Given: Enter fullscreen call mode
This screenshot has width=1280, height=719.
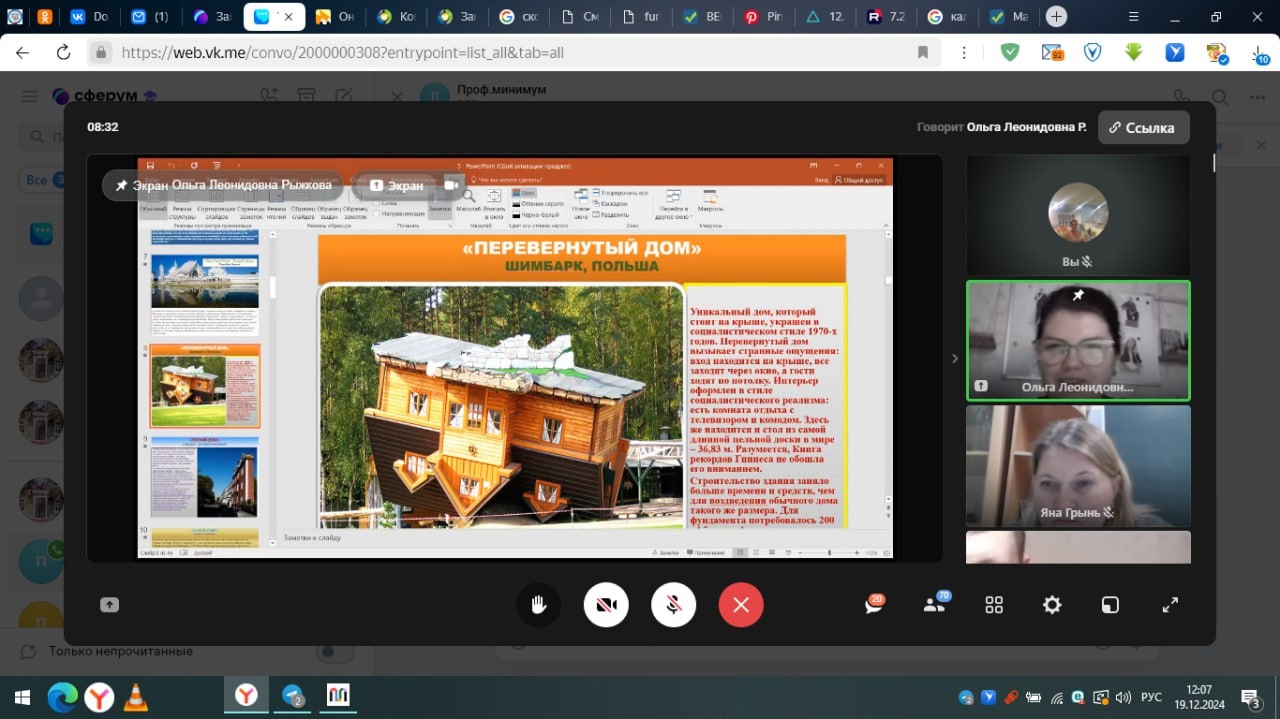Looking at the screenshot, I should coord(1170,605).
